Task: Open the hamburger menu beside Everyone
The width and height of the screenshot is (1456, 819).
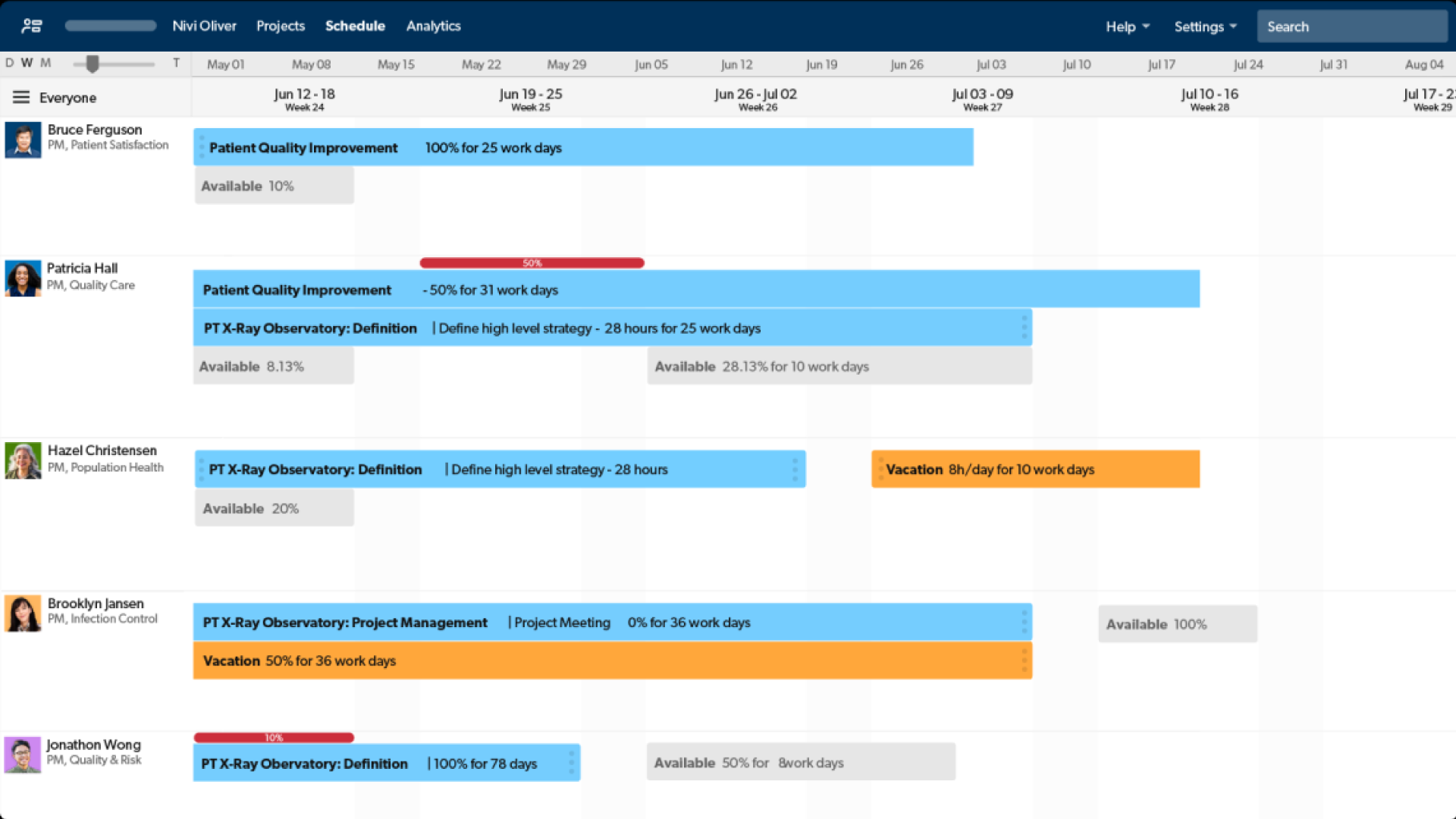Action: pos(21,97)
